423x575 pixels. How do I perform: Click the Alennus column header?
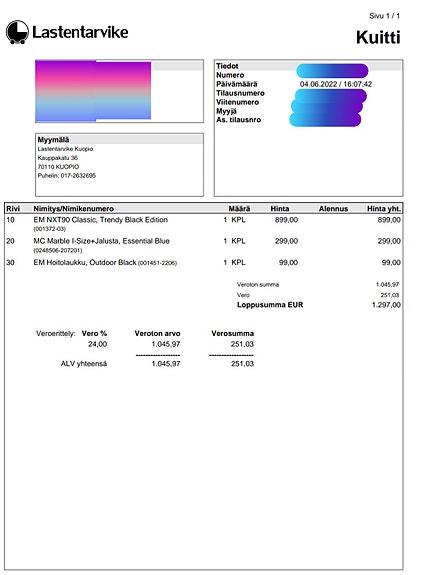(x=333, y=209)
